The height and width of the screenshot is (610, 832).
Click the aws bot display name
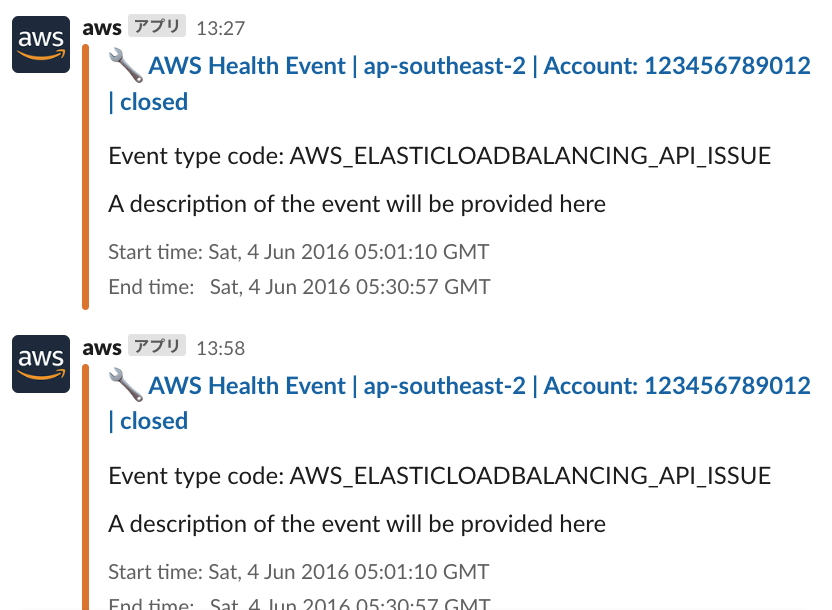[x=102, y=27]
